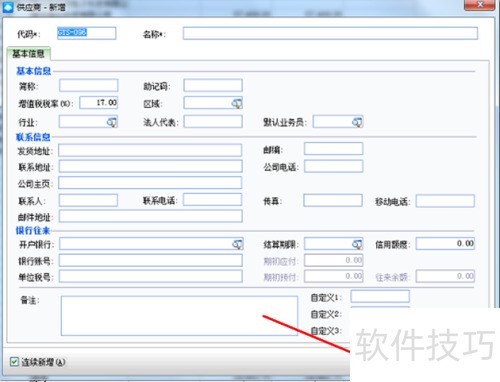Click the 联系信息 section heading

[x=33, y=137]
